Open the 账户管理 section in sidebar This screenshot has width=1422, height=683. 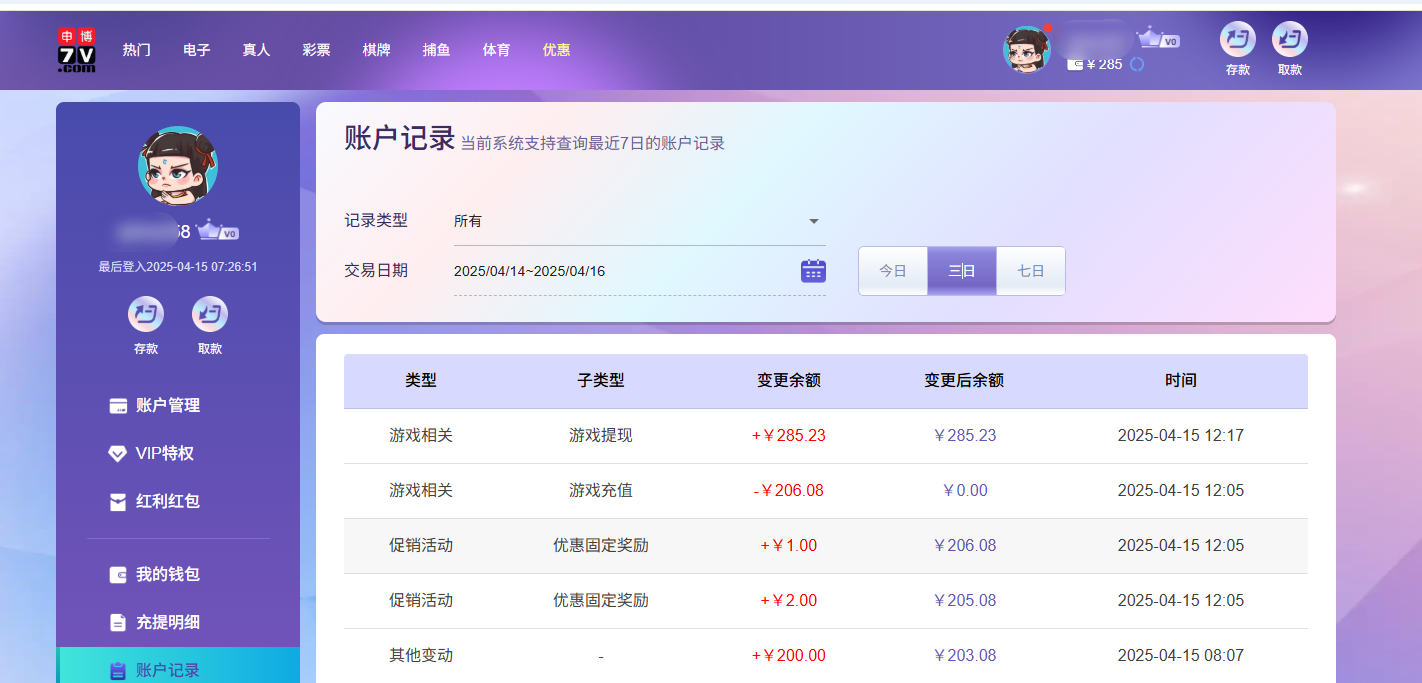click(170, 405)
